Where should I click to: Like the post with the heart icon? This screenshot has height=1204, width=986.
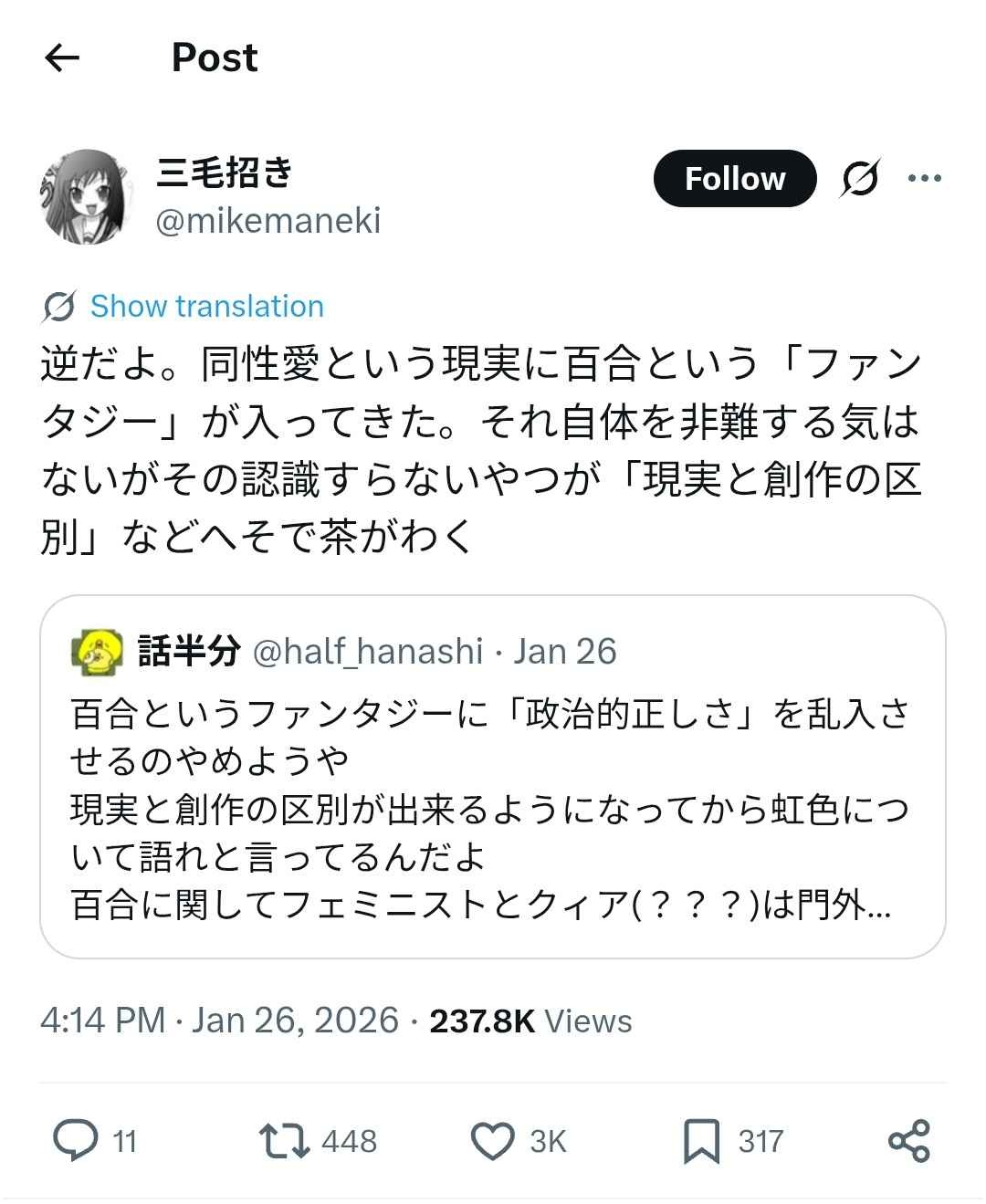[x=493, y=1141]
